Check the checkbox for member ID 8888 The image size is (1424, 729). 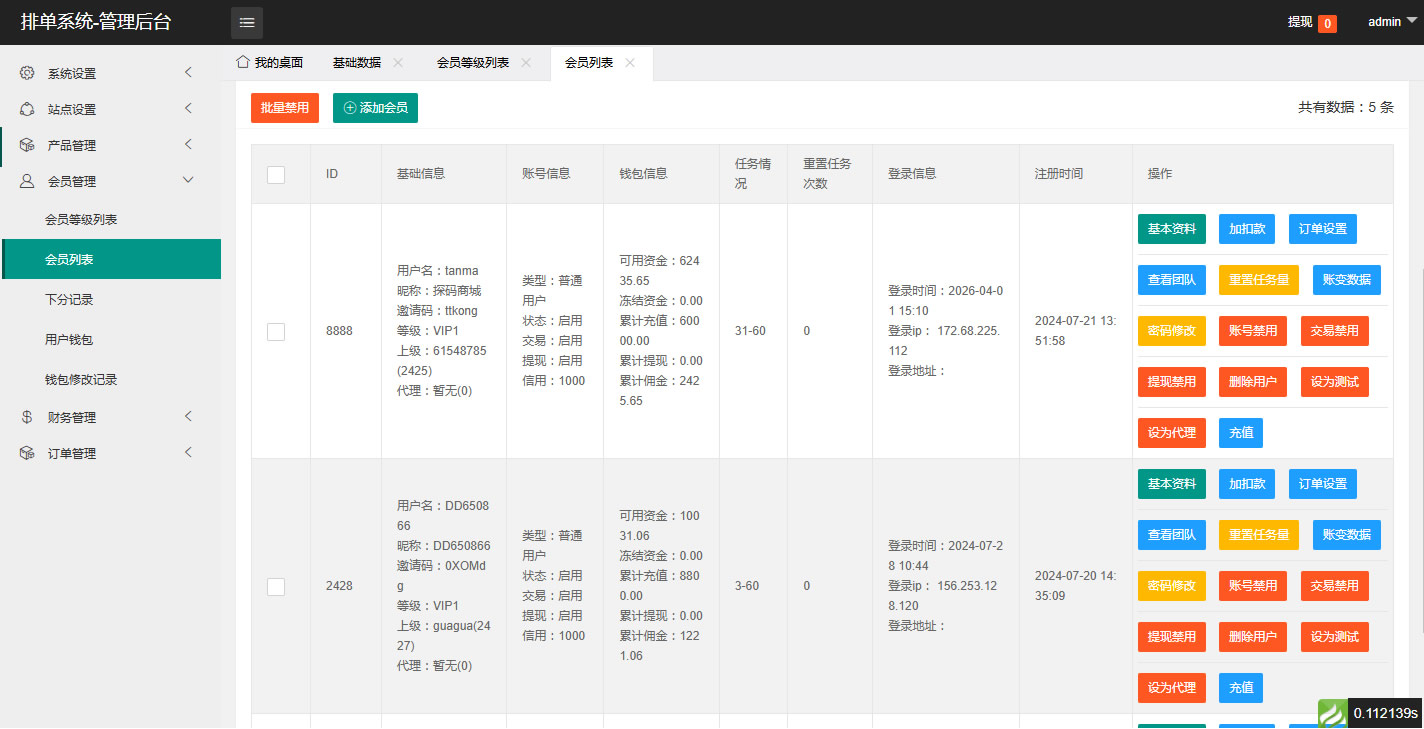tap(276, 331)
